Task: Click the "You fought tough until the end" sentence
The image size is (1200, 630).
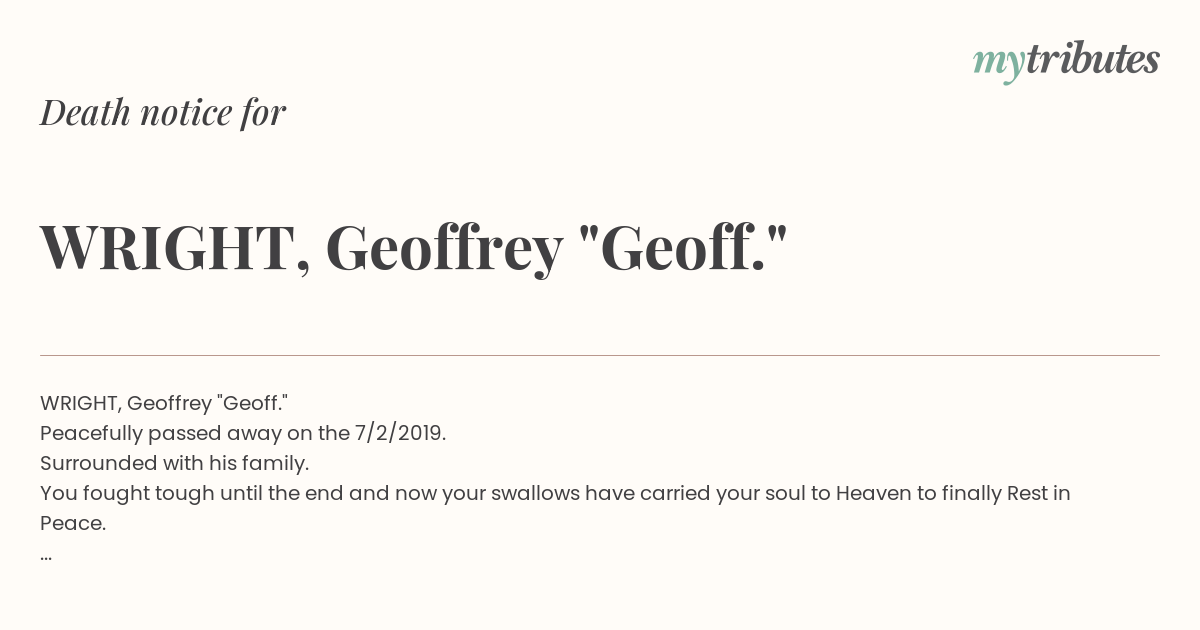Action: (555, 493)
